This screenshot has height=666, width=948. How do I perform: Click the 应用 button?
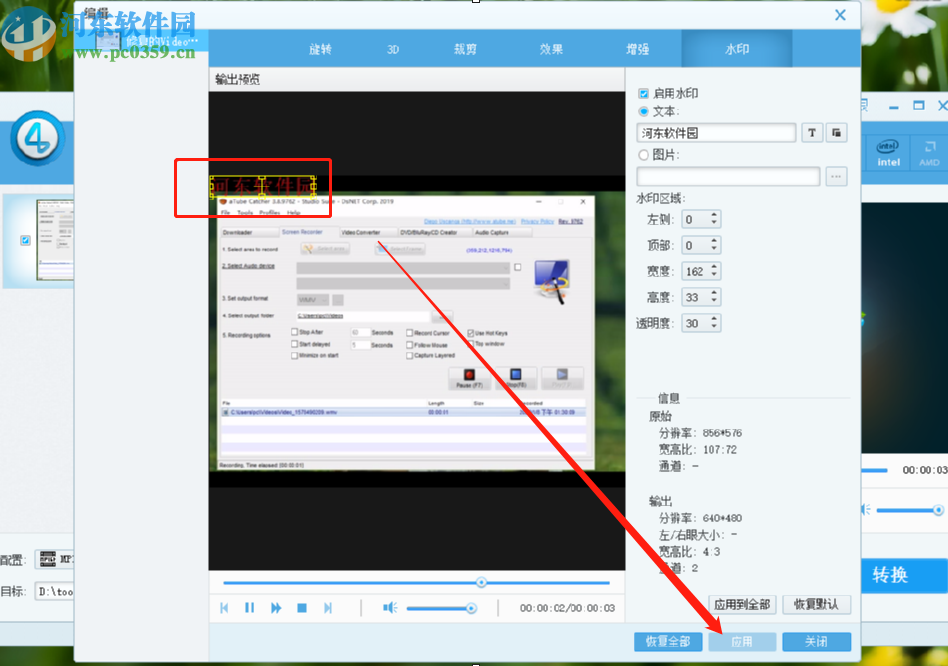click(x=742, y=641)
